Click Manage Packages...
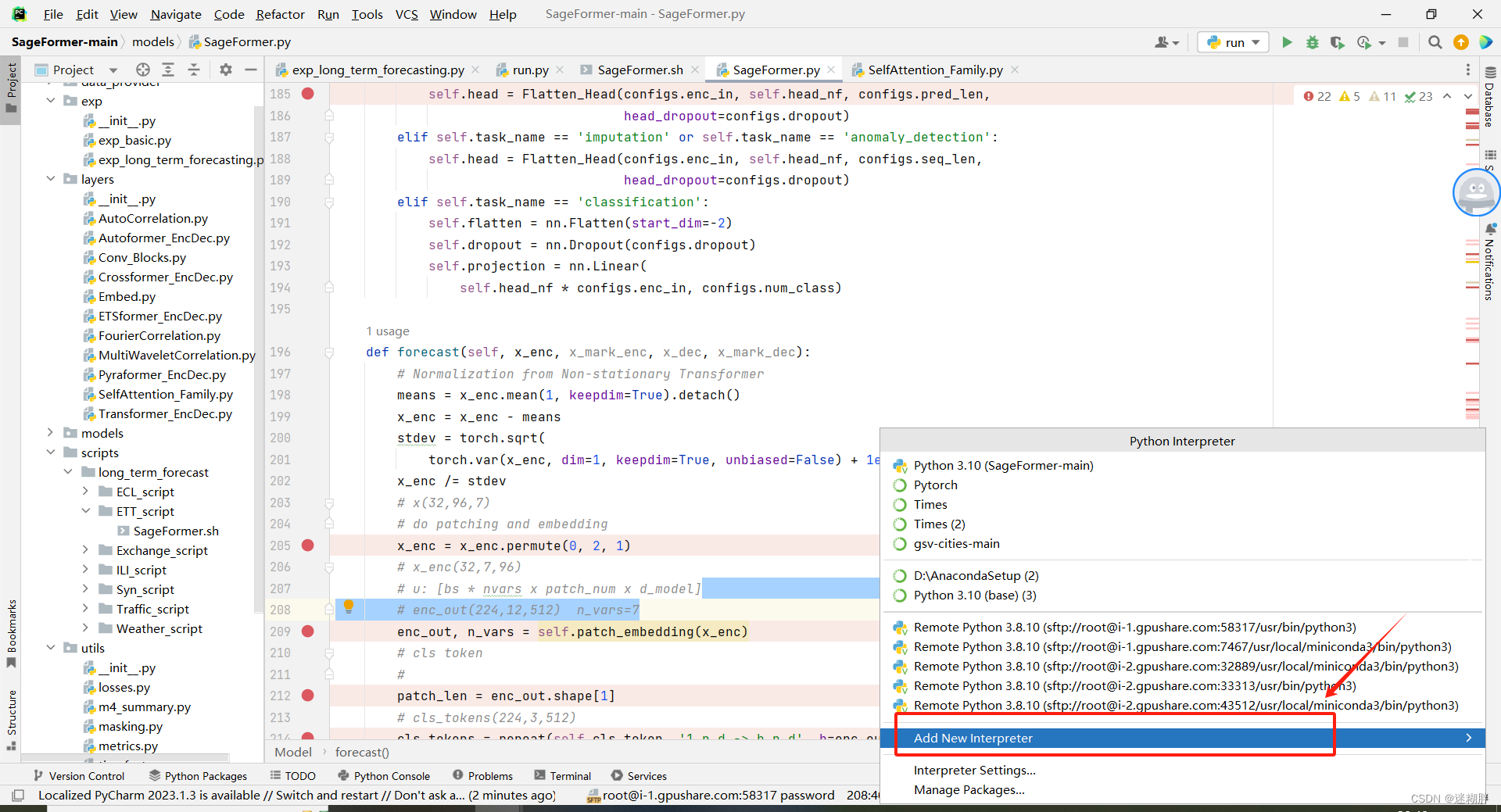 tap(969, 789)
